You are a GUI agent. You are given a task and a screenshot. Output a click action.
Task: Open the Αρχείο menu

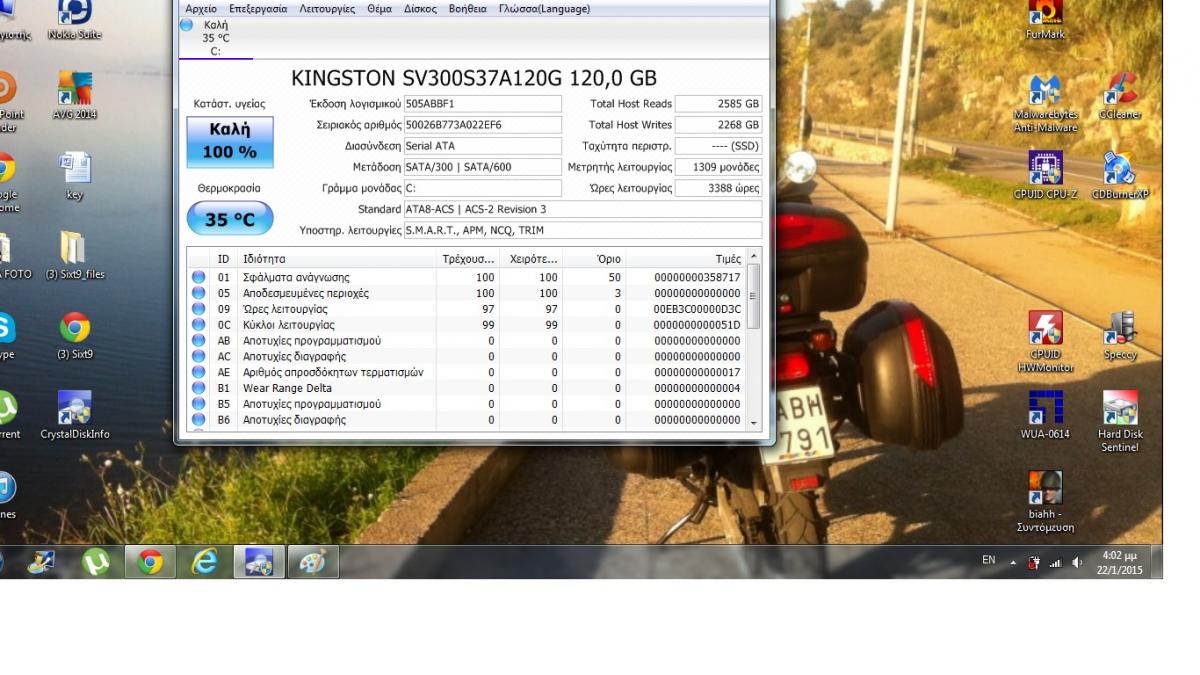(x=201, y=9)
